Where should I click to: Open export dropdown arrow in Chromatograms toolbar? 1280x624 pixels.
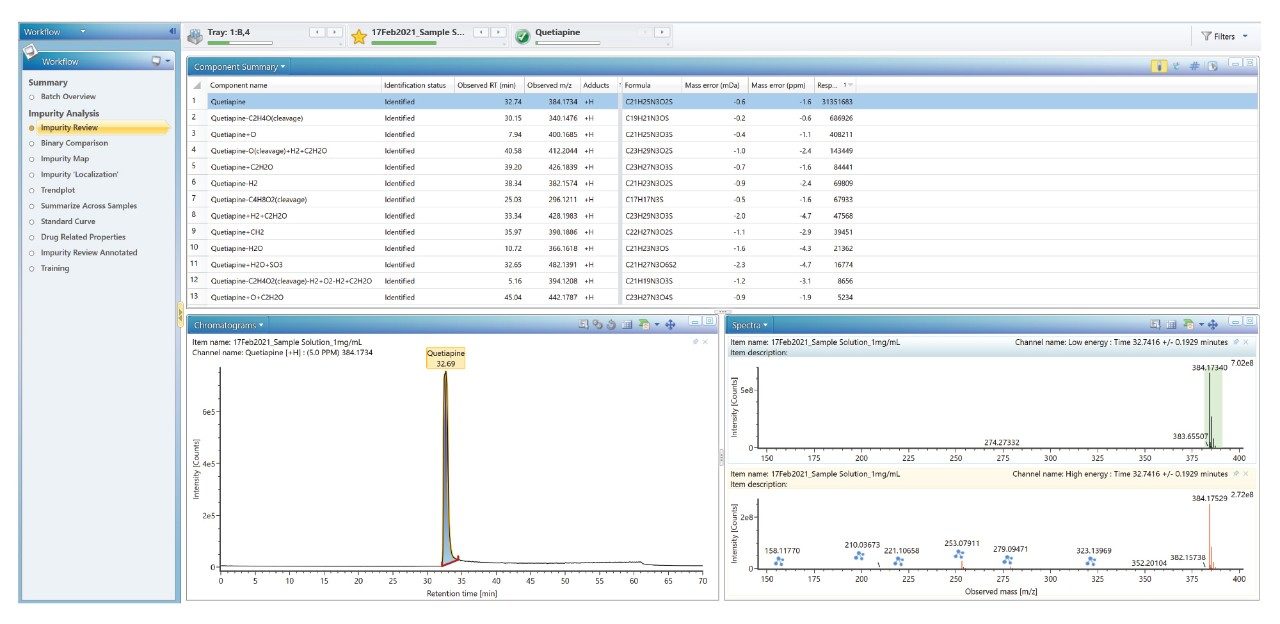point(657,325)
